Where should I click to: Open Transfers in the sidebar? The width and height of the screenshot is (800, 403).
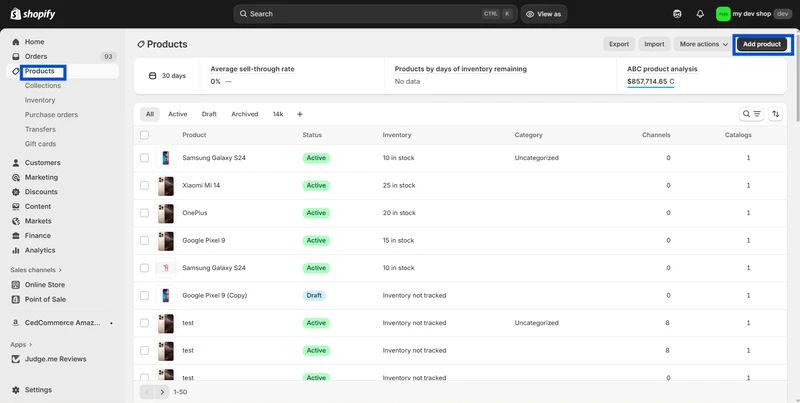40,130
